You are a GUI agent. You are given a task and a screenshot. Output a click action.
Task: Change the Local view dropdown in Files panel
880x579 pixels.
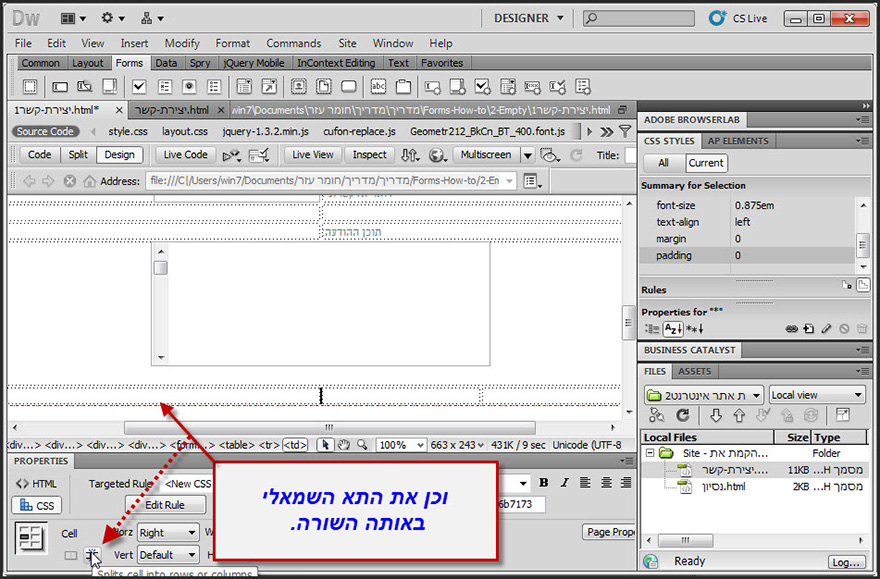point(816,394)
